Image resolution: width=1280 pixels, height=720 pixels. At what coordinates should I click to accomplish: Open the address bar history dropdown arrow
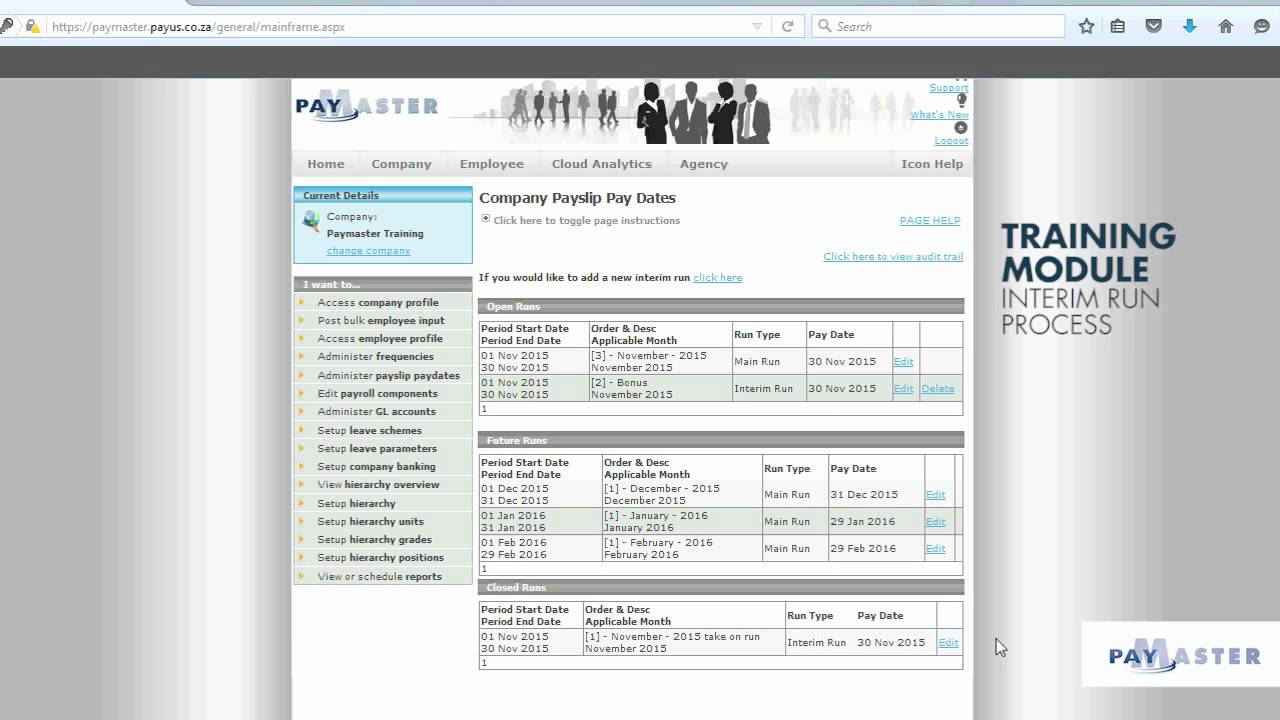point(758,27)
